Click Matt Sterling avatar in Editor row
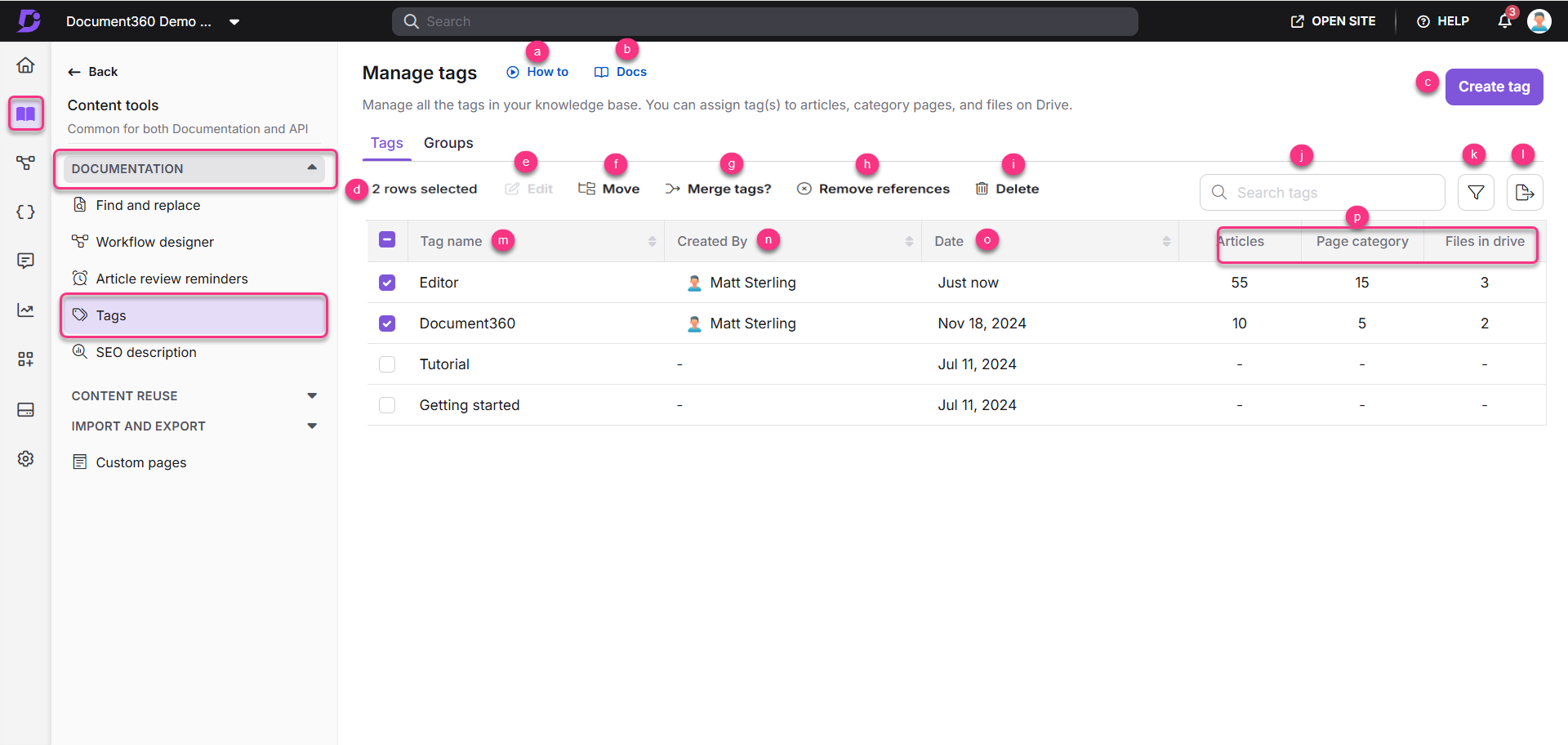The width and height of the screenshot is (1568, 745). click(694, 283)
